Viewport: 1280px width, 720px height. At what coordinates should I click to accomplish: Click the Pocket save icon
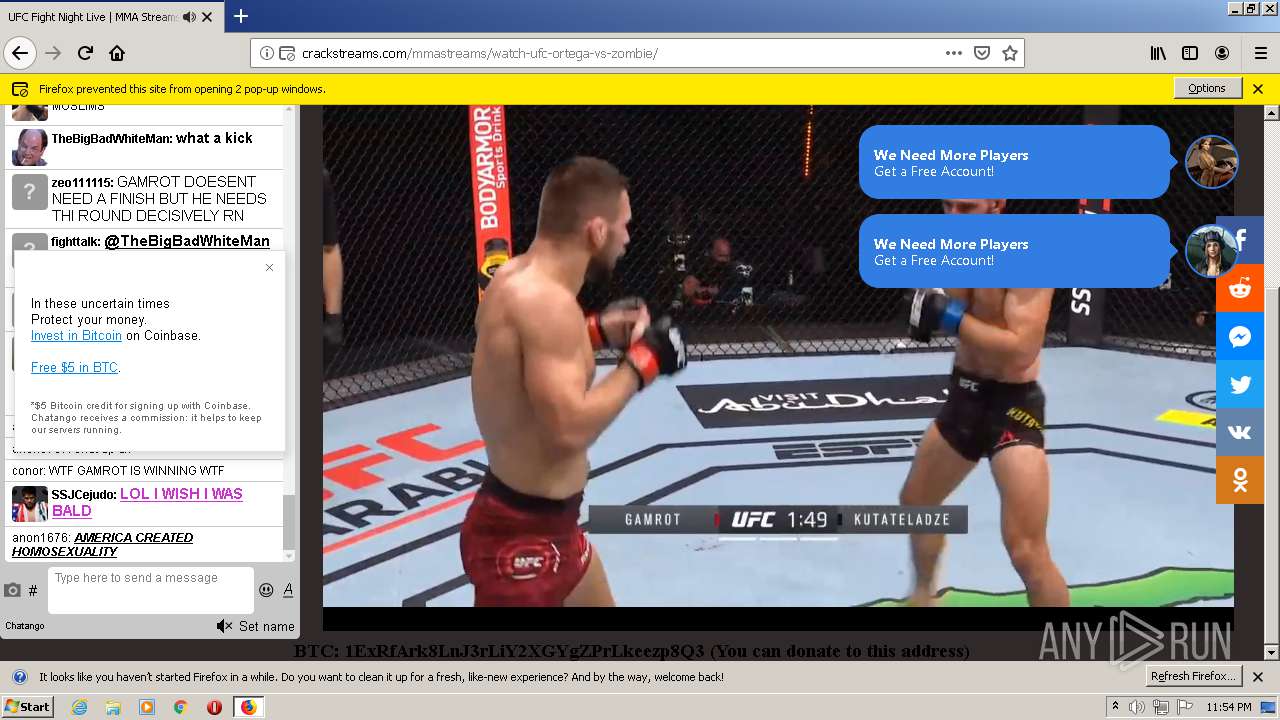tap(982, 53)
